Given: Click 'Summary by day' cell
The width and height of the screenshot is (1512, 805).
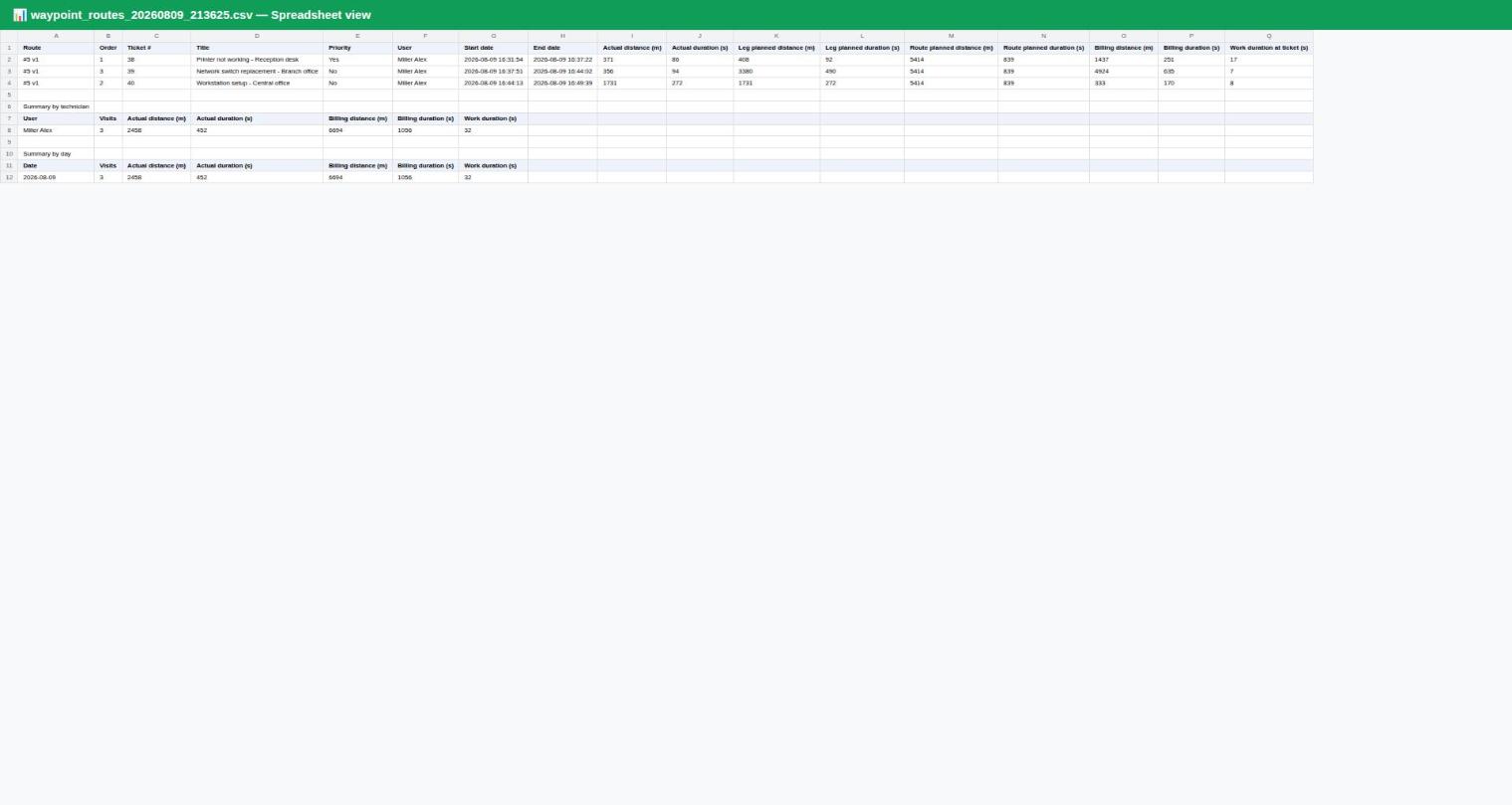Looking at the screenshot, I should click(56, 154).
